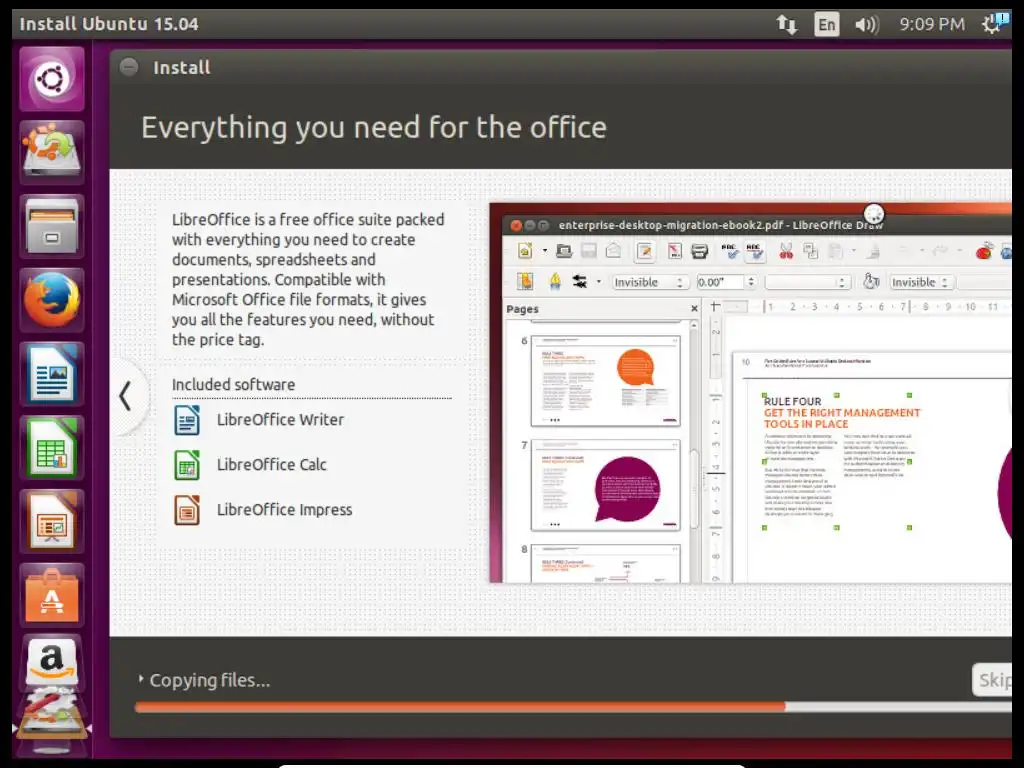1024x768 pixels.
Task: Click the Impress icon under Included software
Action: [187, 510]
